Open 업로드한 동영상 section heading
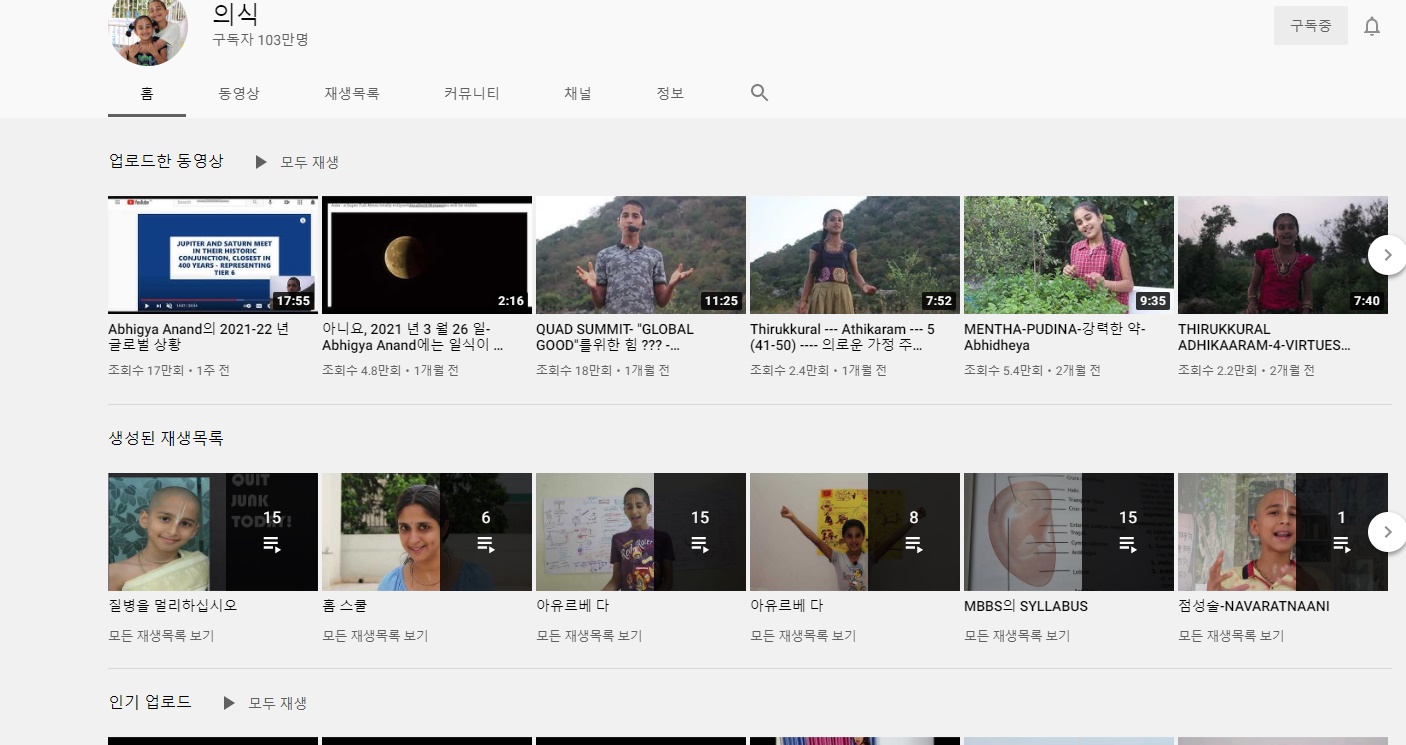The image size is (1406, 745). pyautogui.click(x=166, y=161)
